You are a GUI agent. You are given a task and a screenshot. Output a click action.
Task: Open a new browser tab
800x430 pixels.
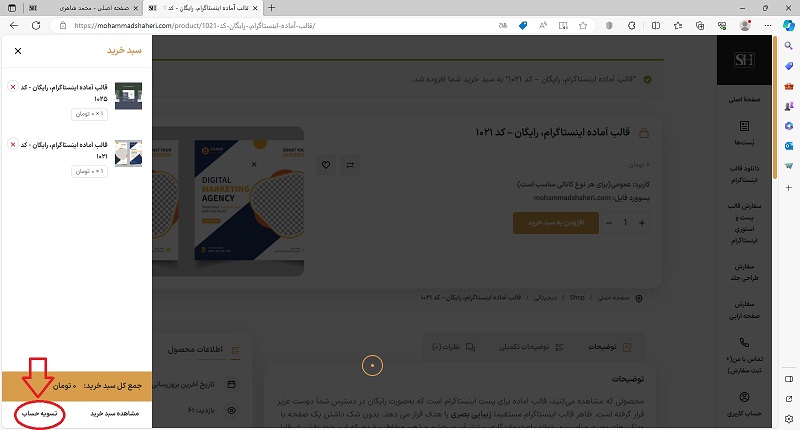[x=271, y=8]
